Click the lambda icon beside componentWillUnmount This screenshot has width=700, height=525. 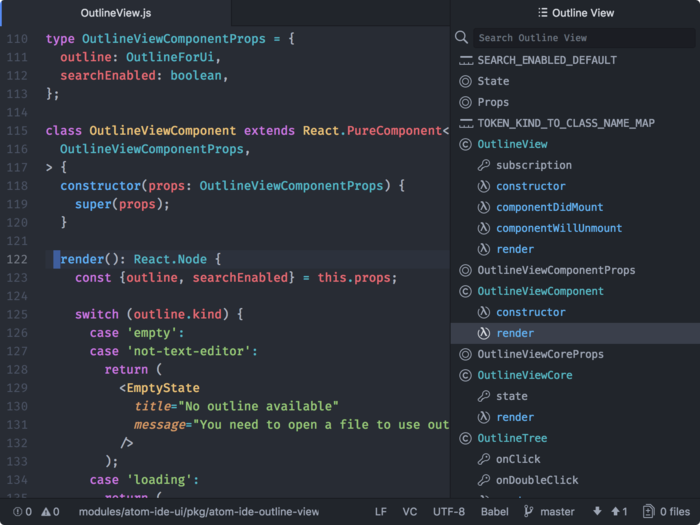[484, 228]
